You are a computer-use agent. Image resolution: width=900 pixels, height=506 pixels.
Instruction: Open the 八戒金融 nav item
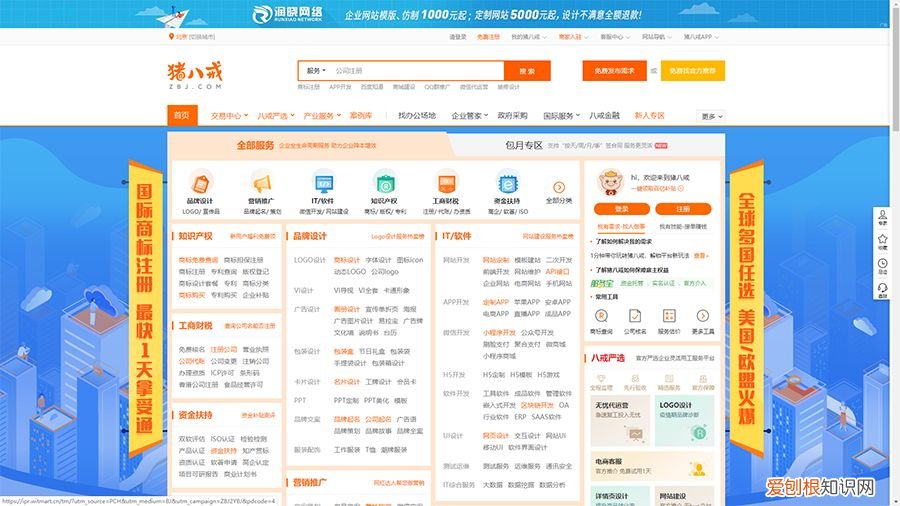point(604,115)
